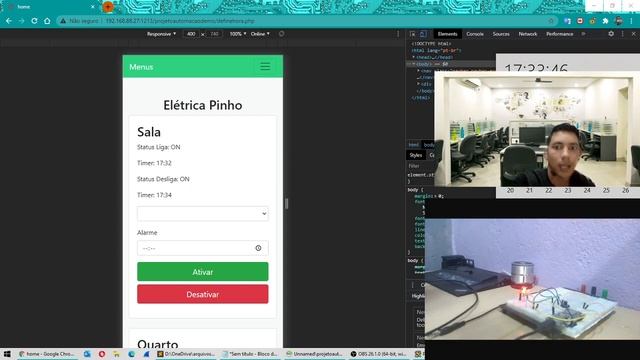Open the 100% zoom dropdown

(238, 34)
